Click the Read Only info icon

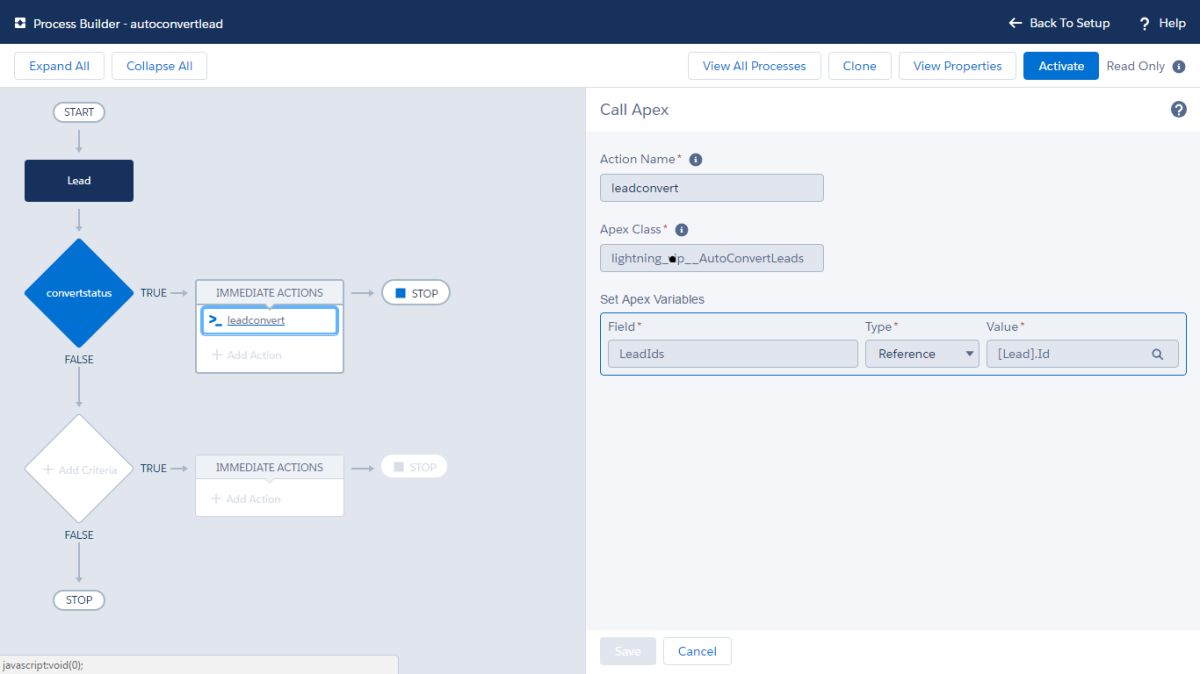[1179, 67]
